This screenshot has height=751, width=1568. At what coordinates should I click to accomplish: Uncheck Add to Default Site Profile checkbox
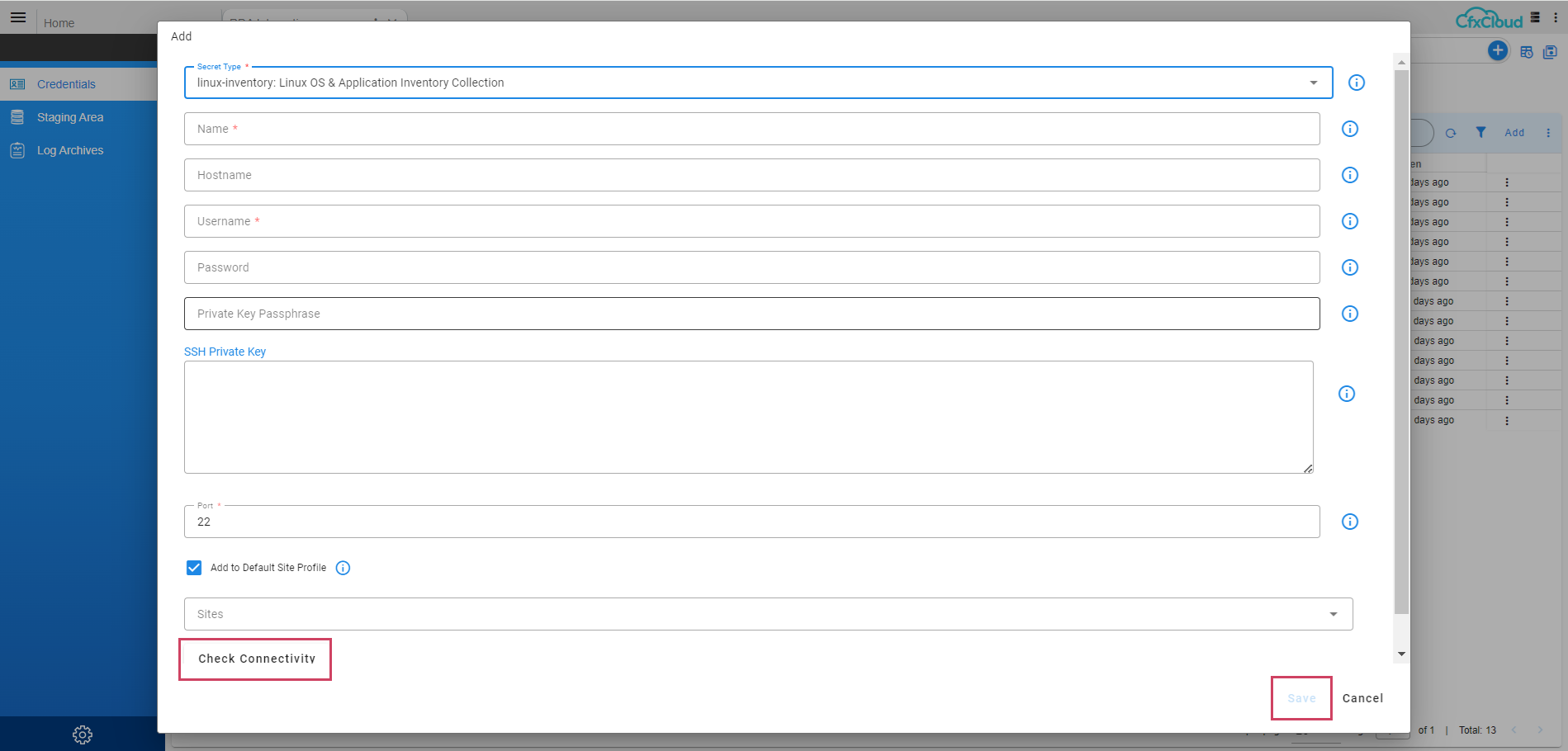pos(194,568)
